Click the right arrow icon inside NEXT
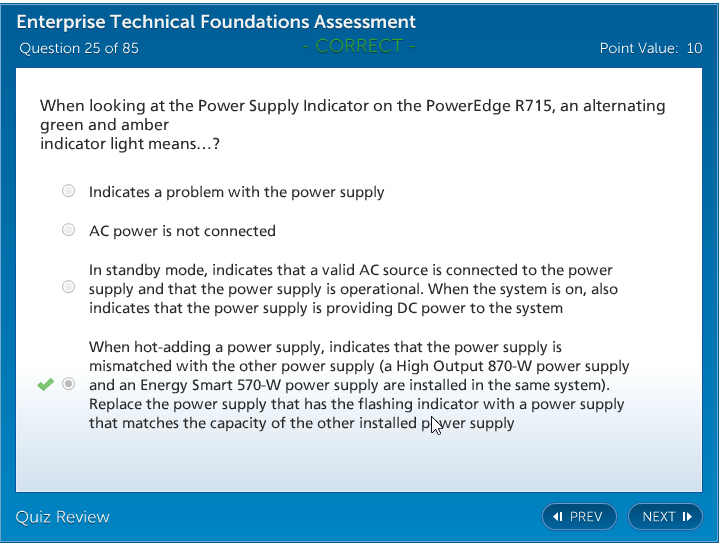The height and width of the screenshot is (545, 721). pos(687,517)
